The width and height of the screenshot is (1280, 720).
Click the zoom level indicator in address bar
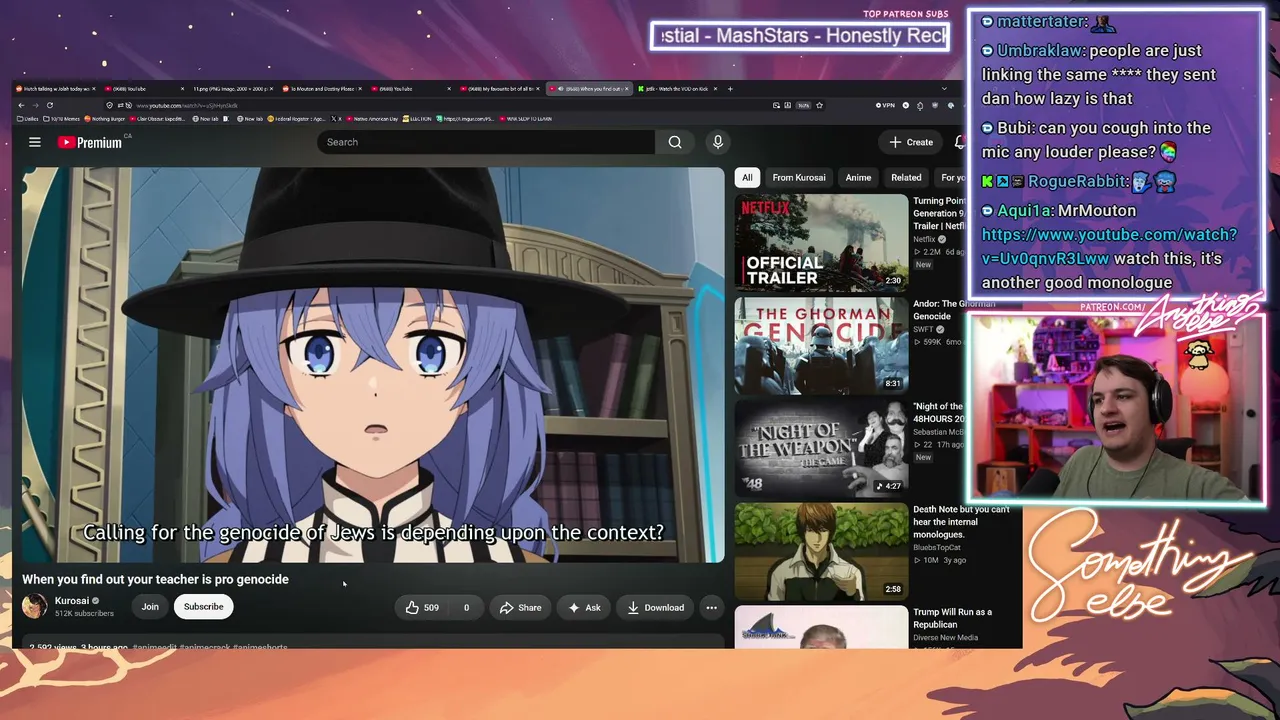(803, 105)
